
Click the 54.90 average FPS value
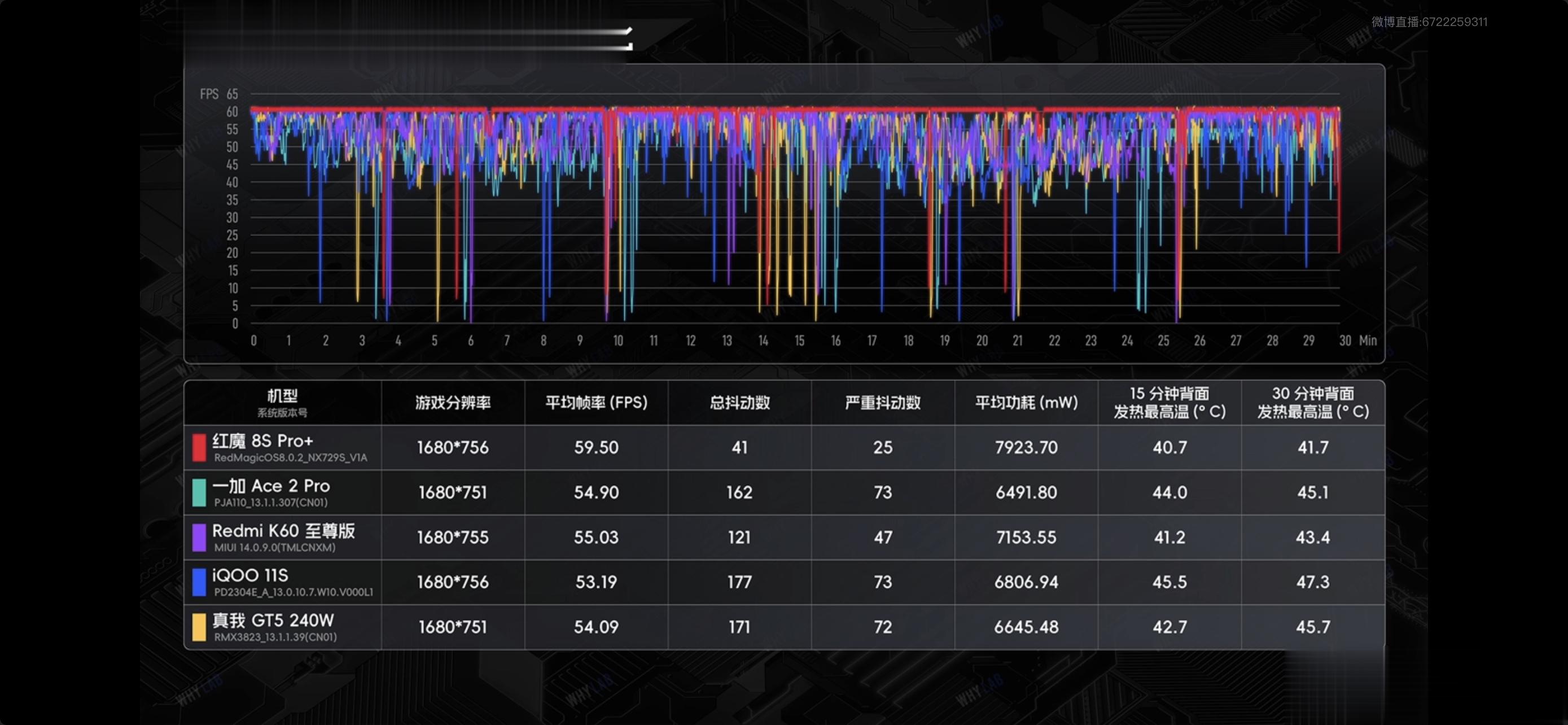click(596, 492)
